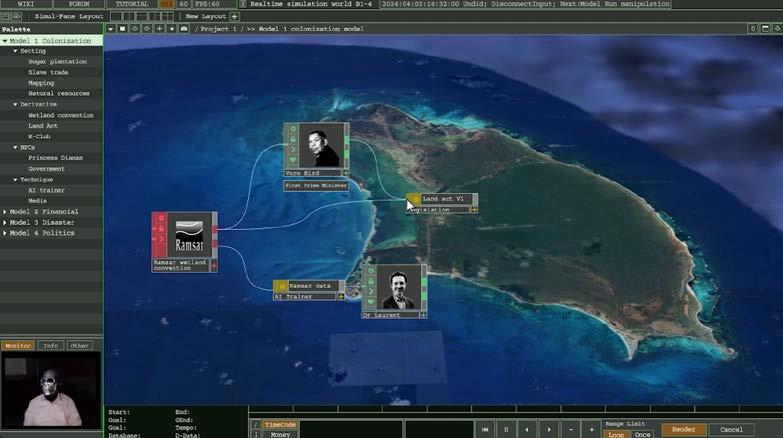The height and width of the screenshot is (438, 783).
Task: Click the plus icon beside New Layout
Action: pos(235,17)
